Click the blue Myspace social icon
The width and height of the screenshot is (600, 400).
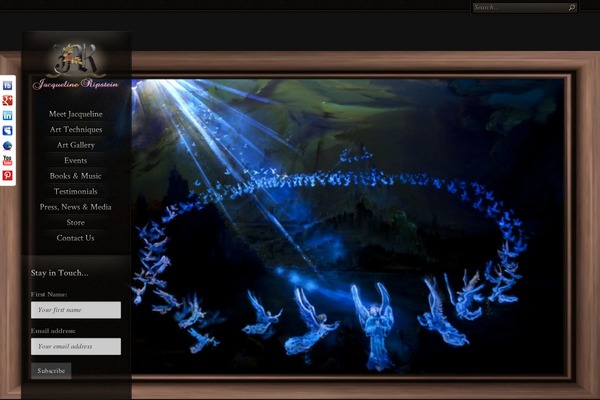[7, 131]
